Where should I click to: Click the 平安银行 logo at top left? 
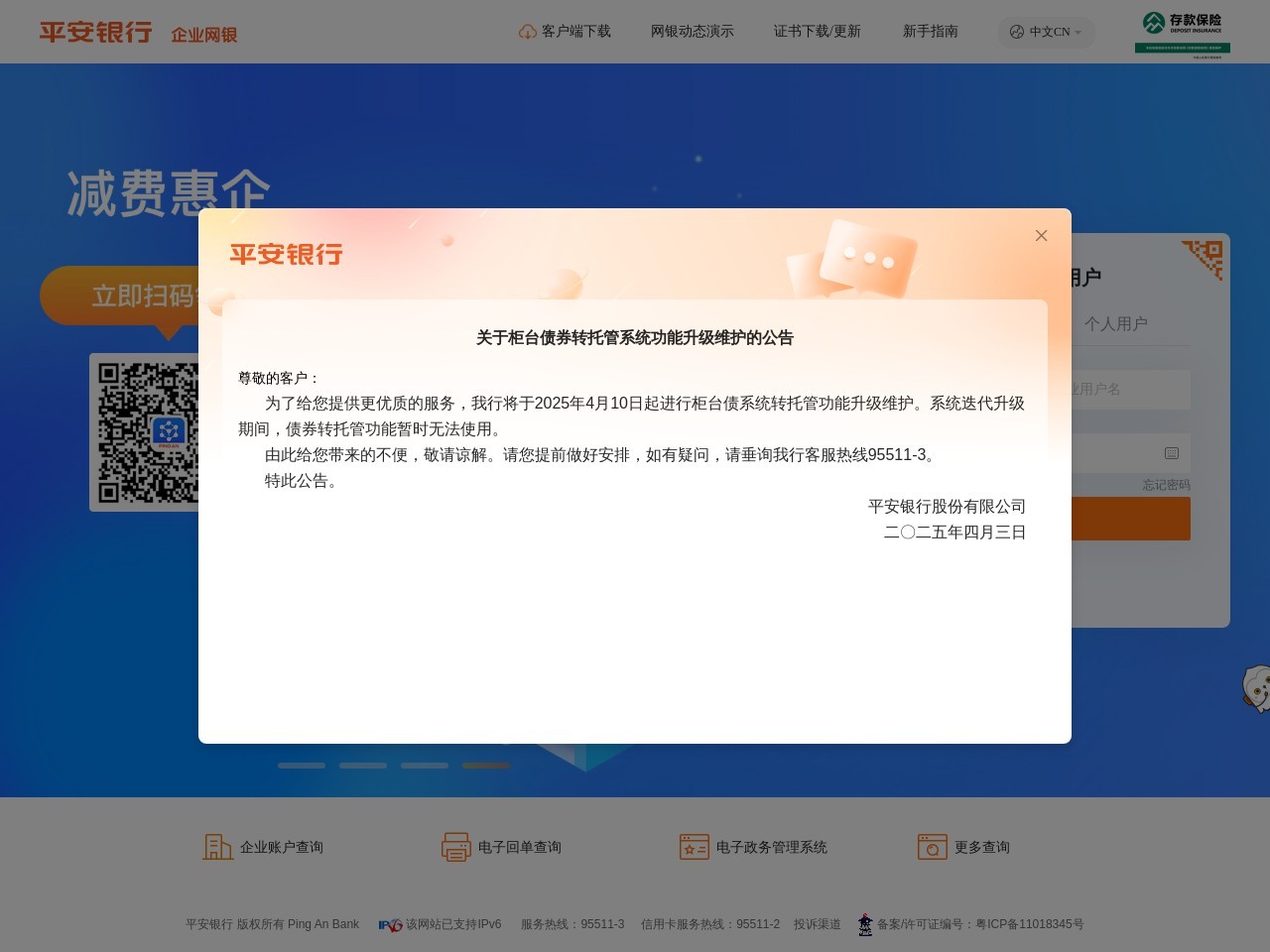(95, 32)
